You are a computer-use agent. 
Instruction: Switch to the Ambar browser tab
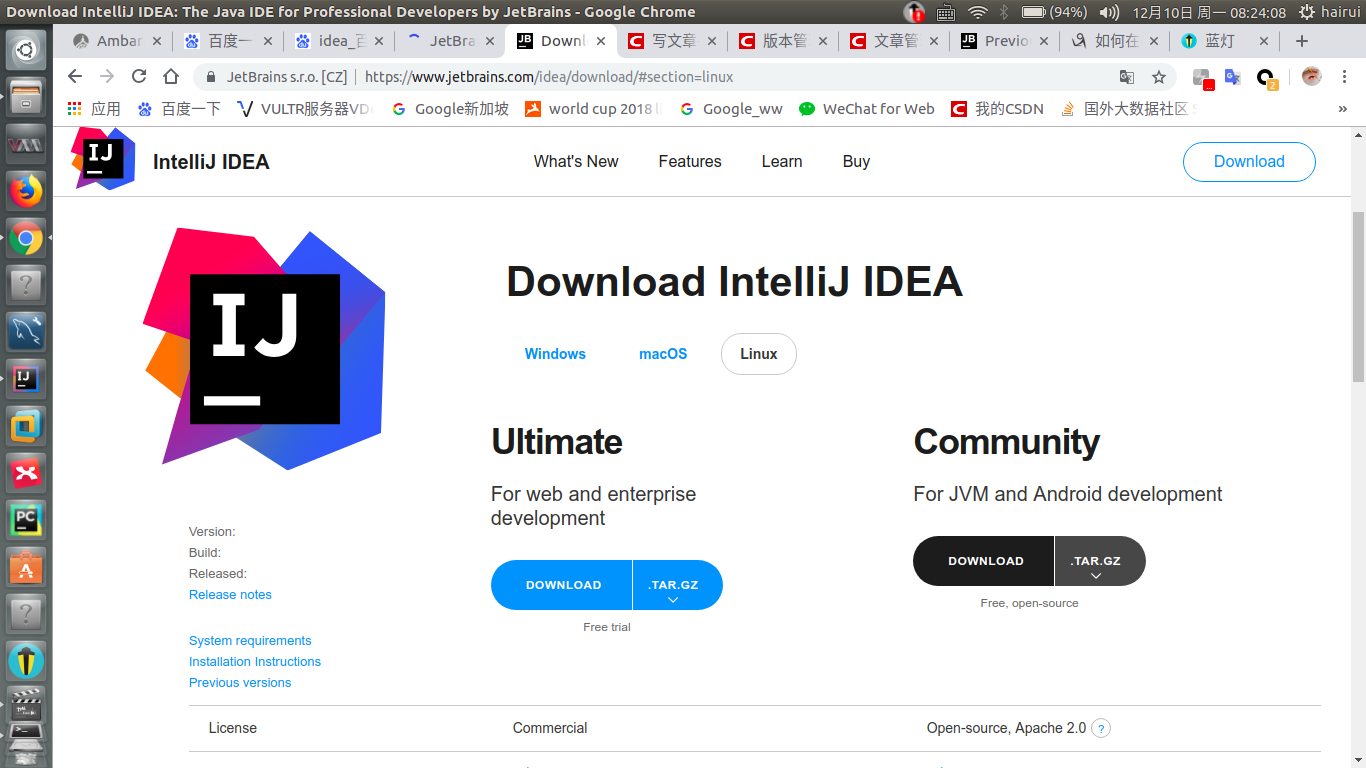point(118,41)
